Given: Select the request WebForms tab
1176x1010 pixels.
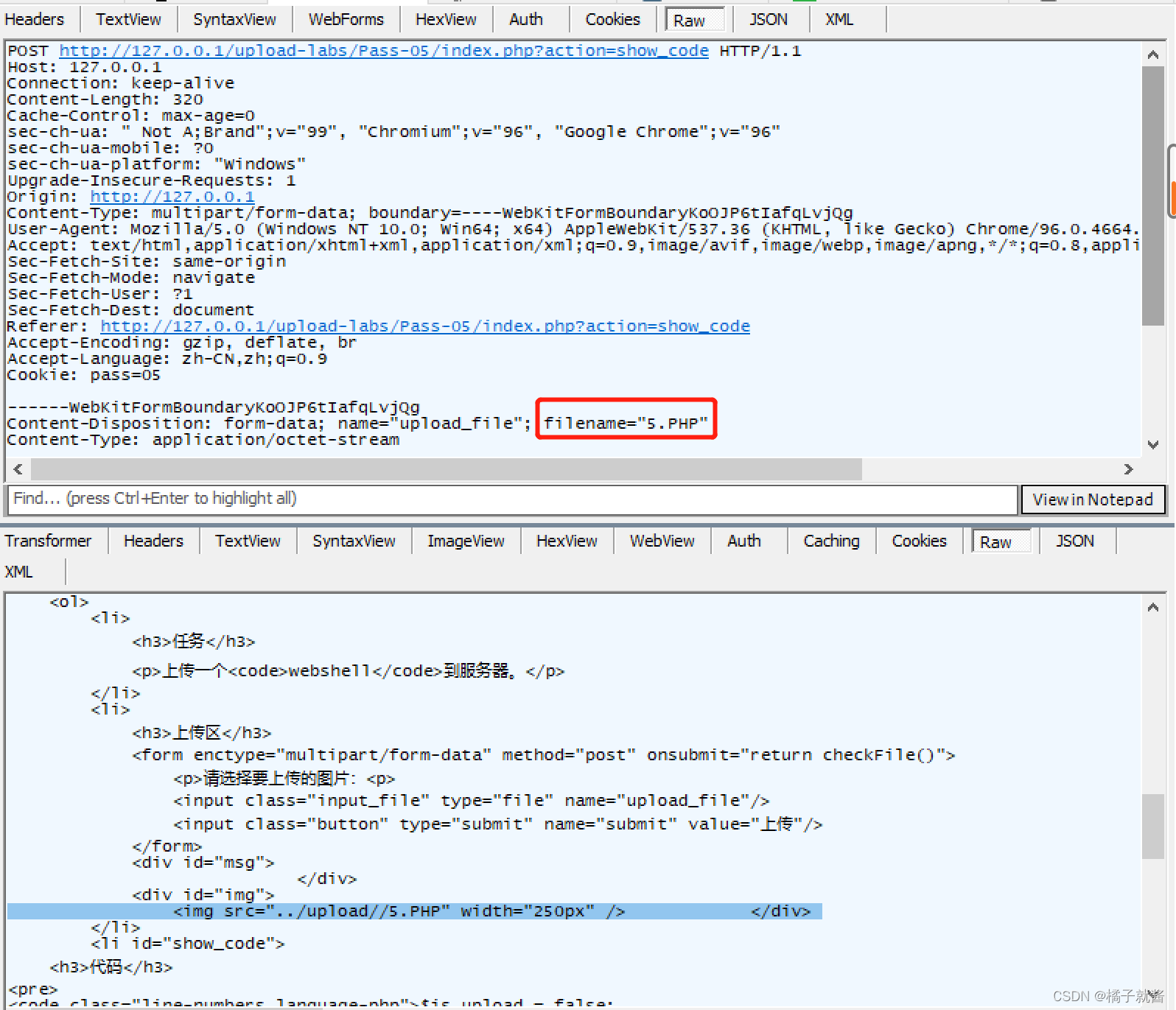Looking at the screenshot, I should point(346,19).
